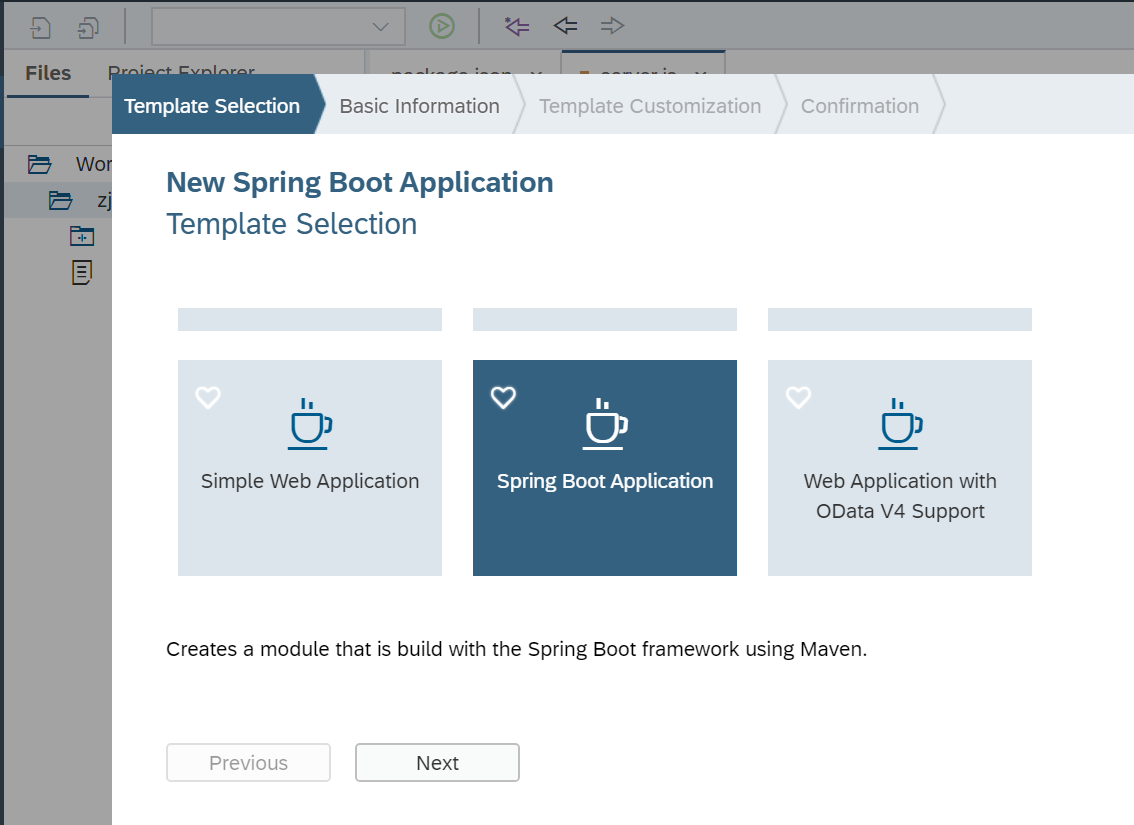This screenshot has width=1134, height=825.
Task: Select the zj project folder in file tree
Action: point(61,200)
